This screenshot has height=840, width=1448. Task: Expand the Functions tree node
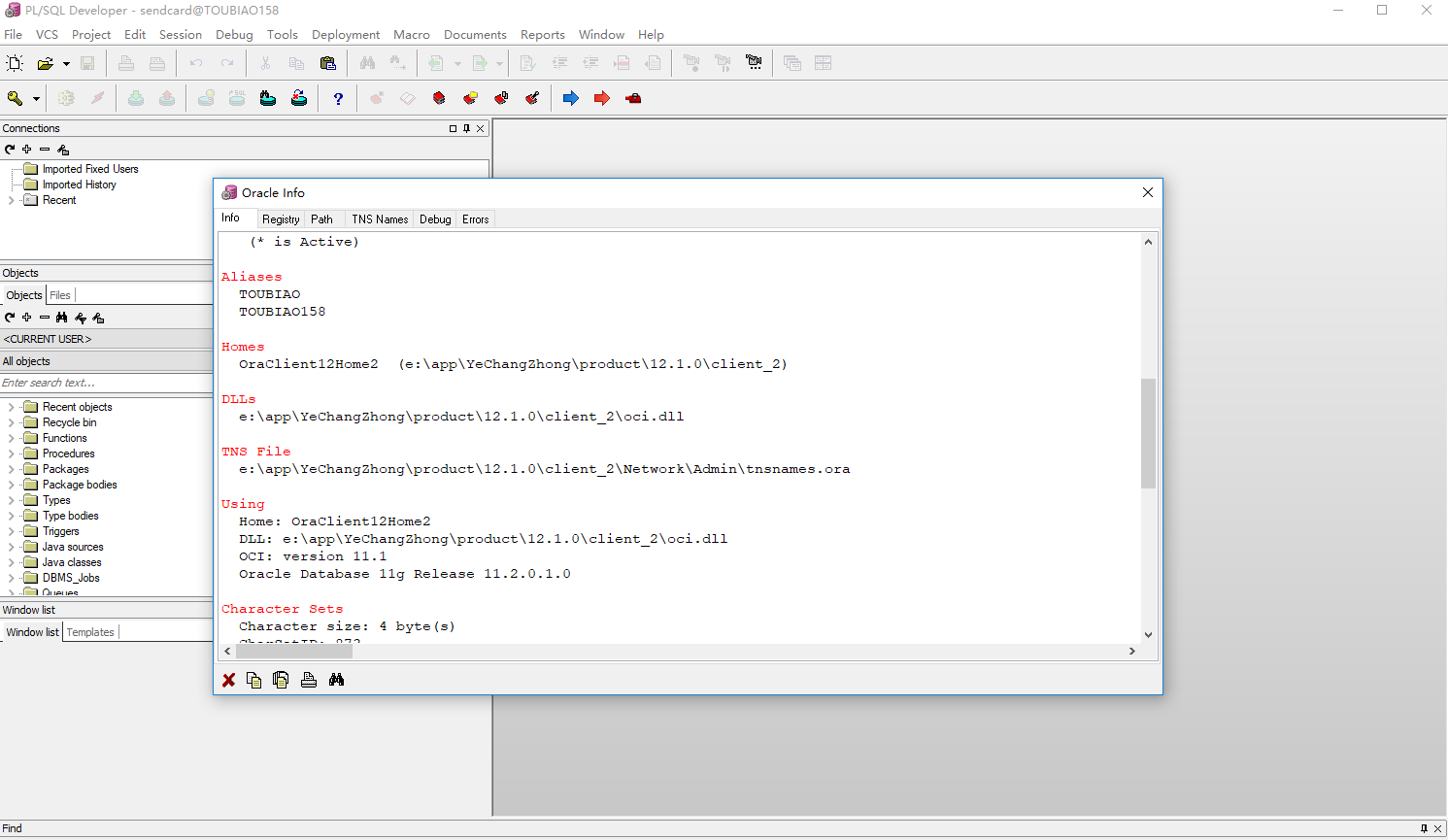(x=11, y=438)
